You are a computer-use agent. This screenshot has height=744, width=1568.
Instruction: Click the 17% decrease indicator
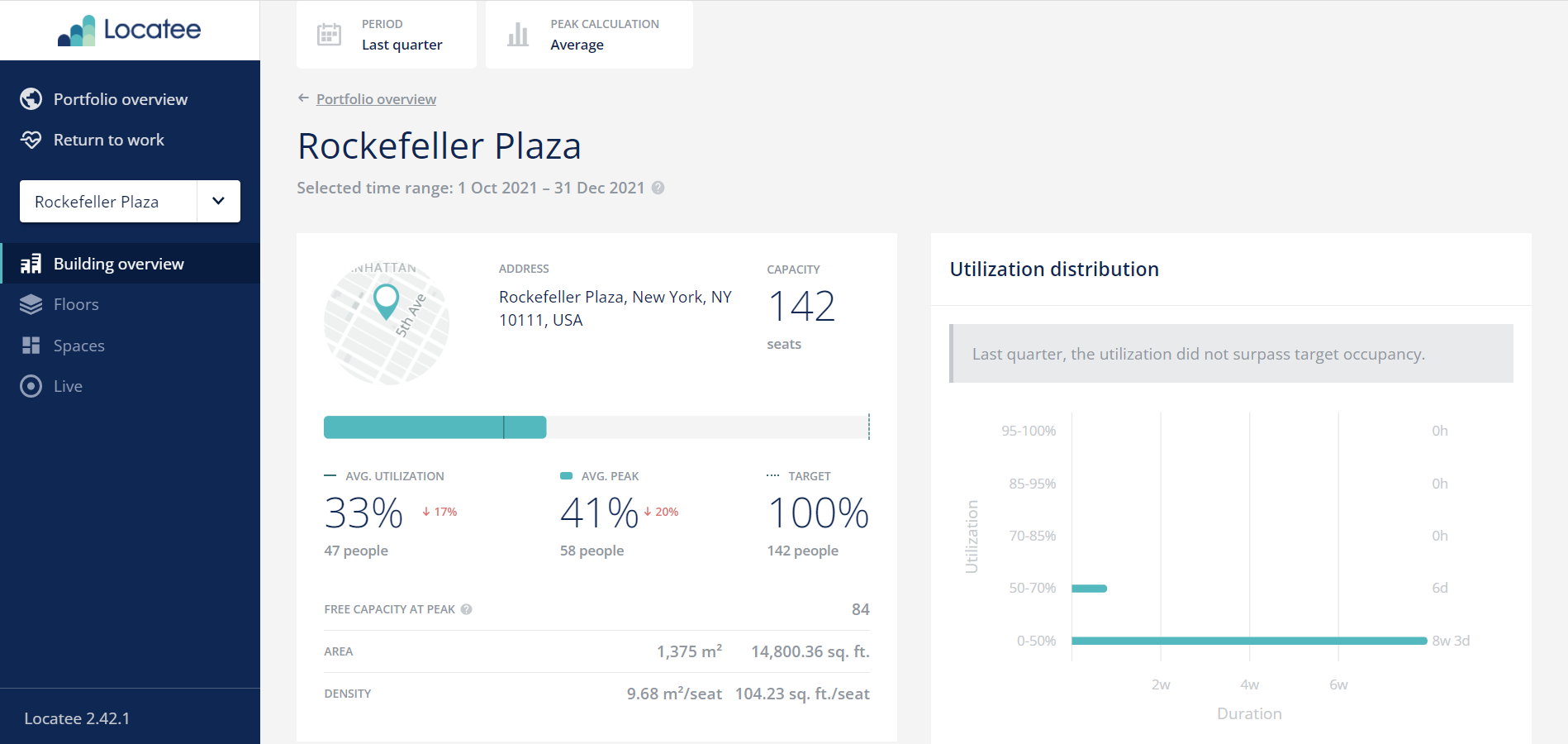coord(440,512)
